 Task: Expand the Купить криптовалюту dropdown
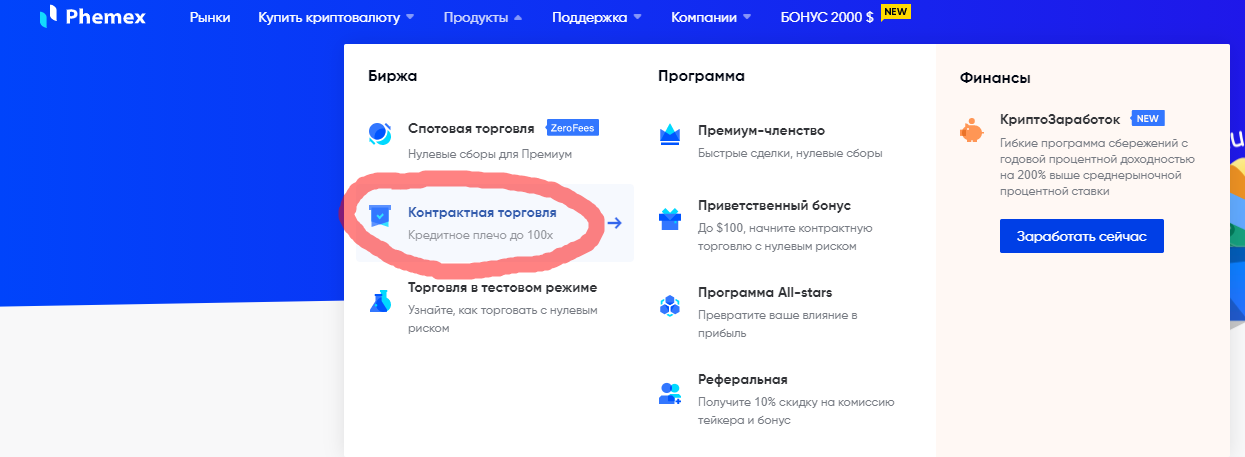click(x=335, y=18)
